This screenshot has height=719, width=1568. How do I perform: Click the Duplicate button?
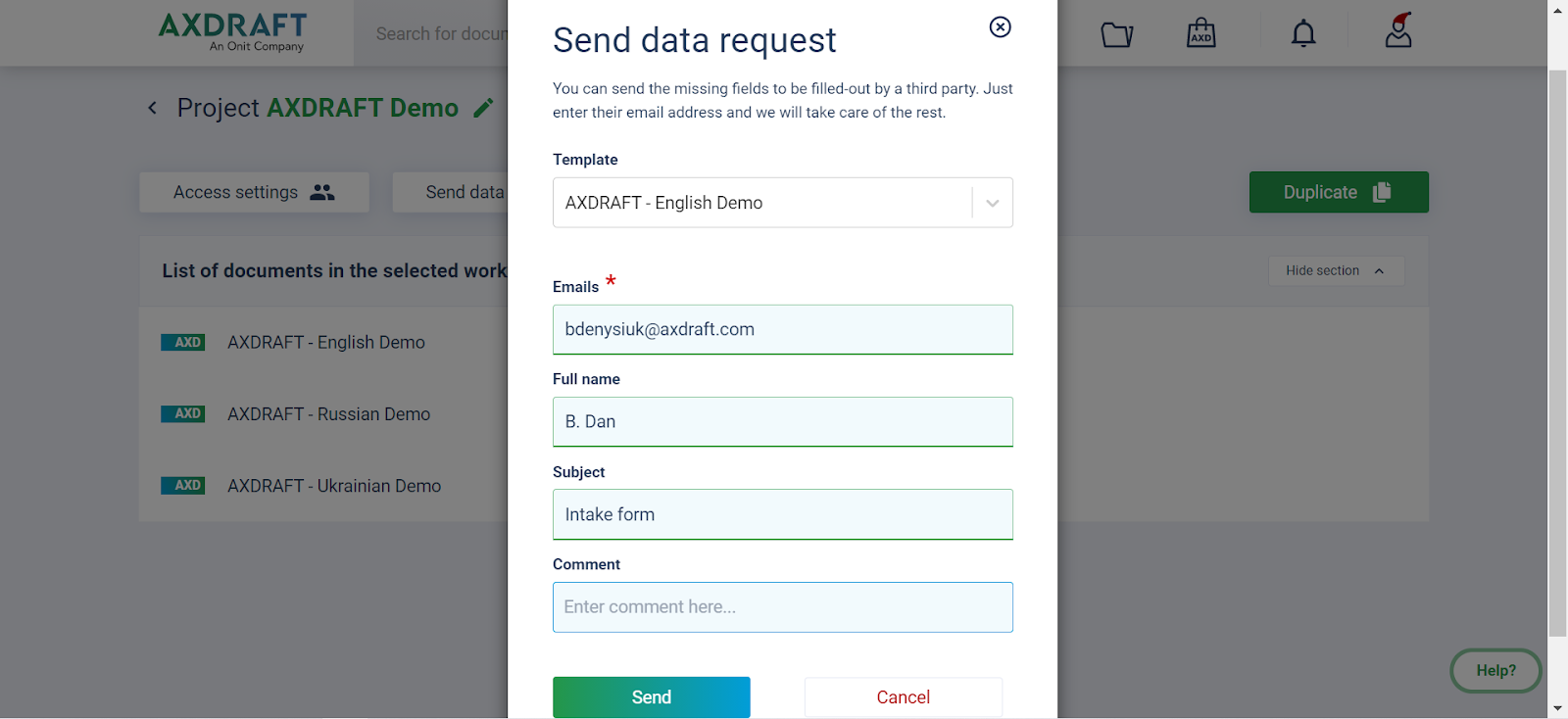[1339, 192]
